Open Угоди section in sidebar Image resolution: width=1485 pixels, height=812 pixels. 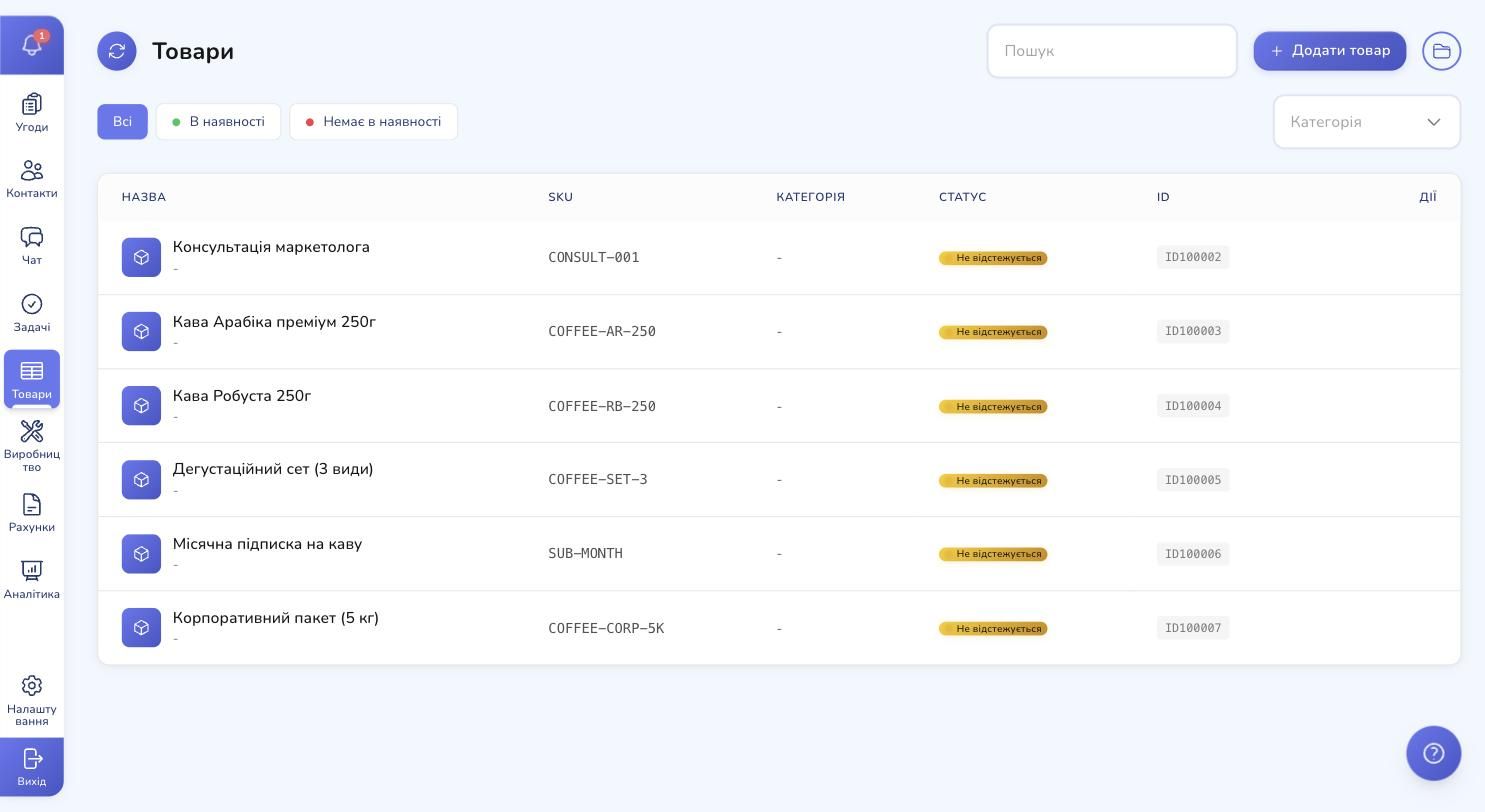coord(32,113)
